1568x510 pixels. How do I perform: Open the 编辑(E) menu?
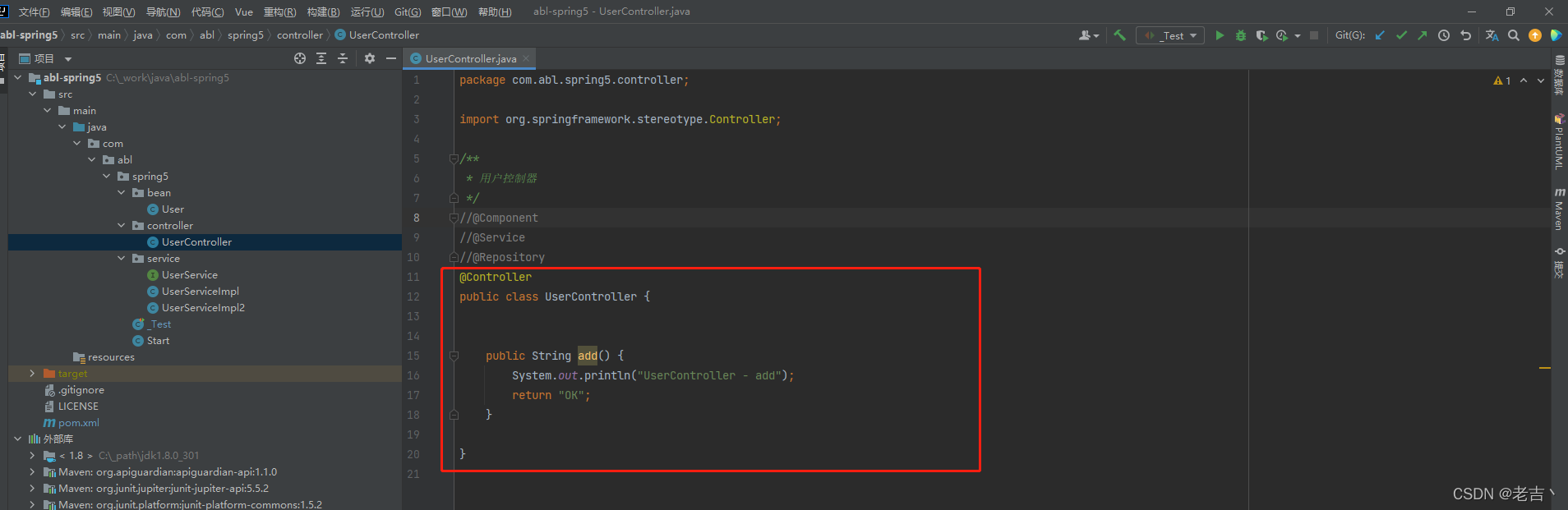[76, 11]
